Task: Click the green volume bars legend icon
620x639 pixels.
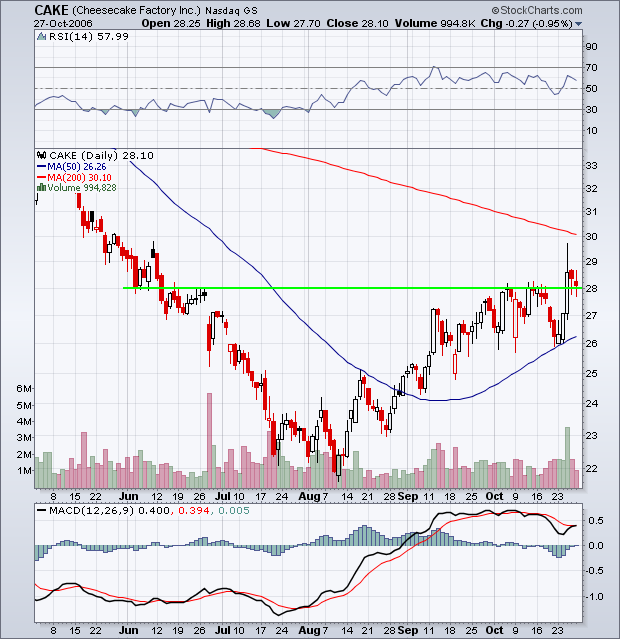Action: click(x=41, y=188)
